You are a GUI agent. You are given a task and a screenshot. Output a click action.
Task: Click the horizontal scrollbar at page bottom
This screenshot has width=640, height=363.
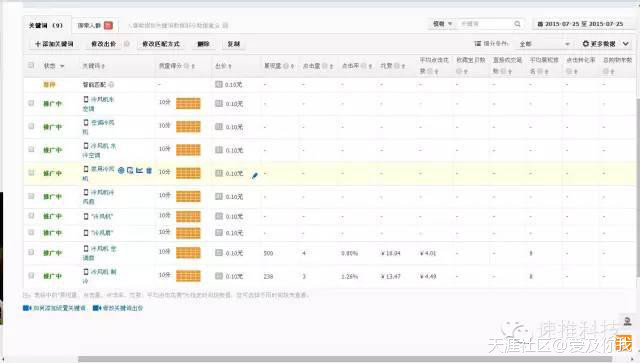point(345,359)
